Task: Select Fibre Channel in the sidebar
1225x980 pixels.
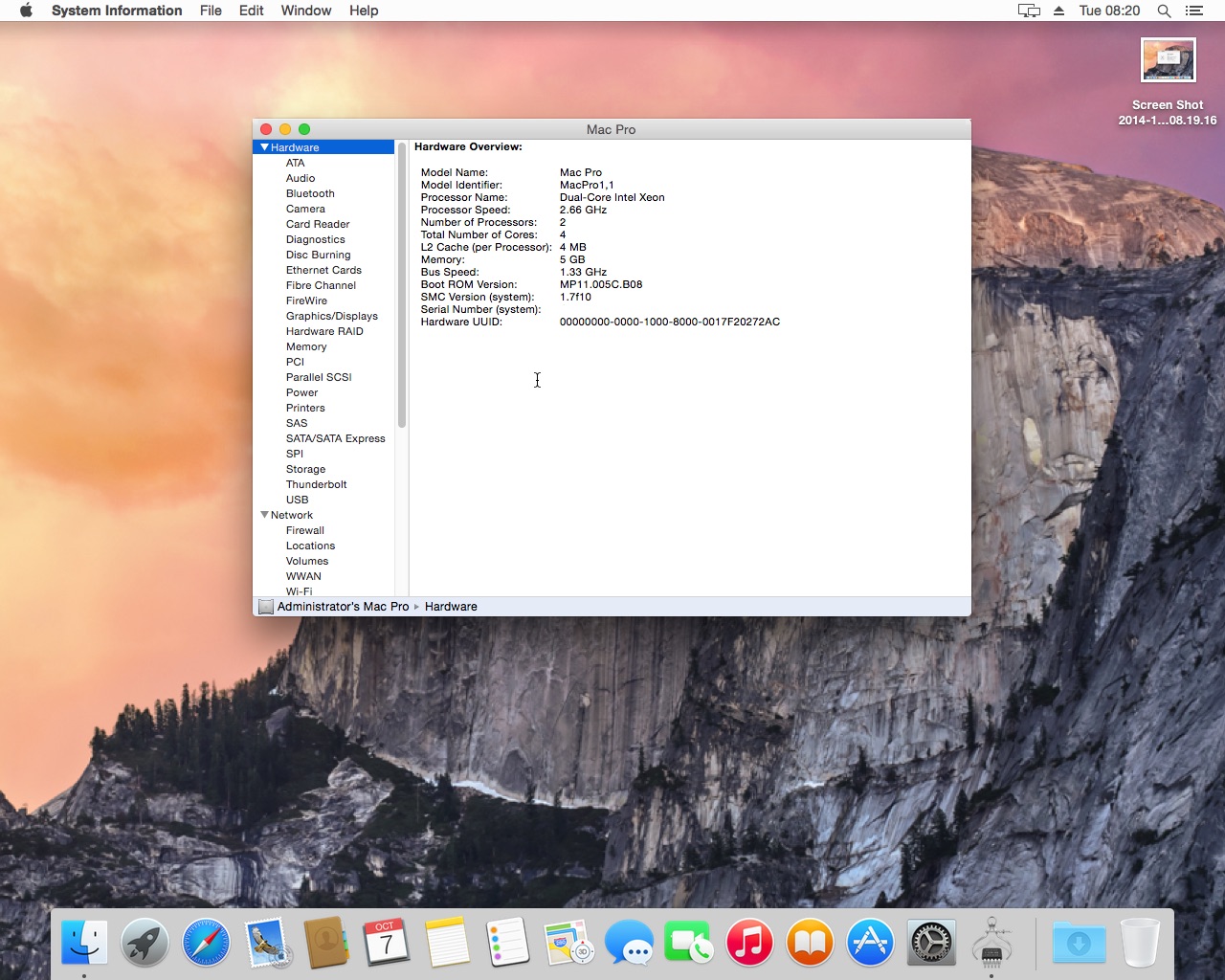Action: click(321, 285)
